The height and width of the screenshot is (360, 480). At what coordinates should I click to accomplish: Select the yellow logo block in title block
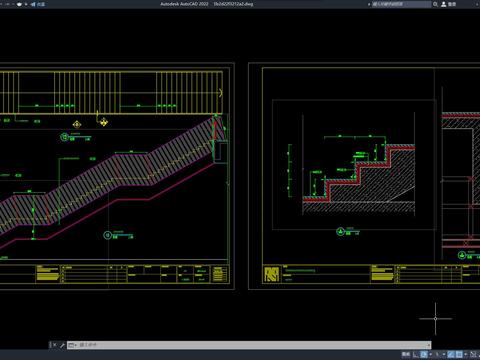(x=271, y=274)
